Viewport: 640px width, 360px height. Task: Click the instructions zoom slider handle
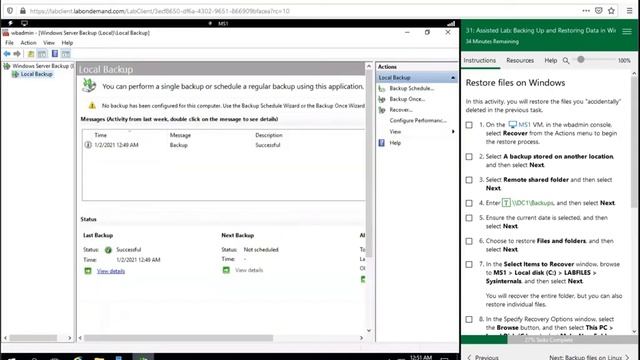click(x=580, y=60)
